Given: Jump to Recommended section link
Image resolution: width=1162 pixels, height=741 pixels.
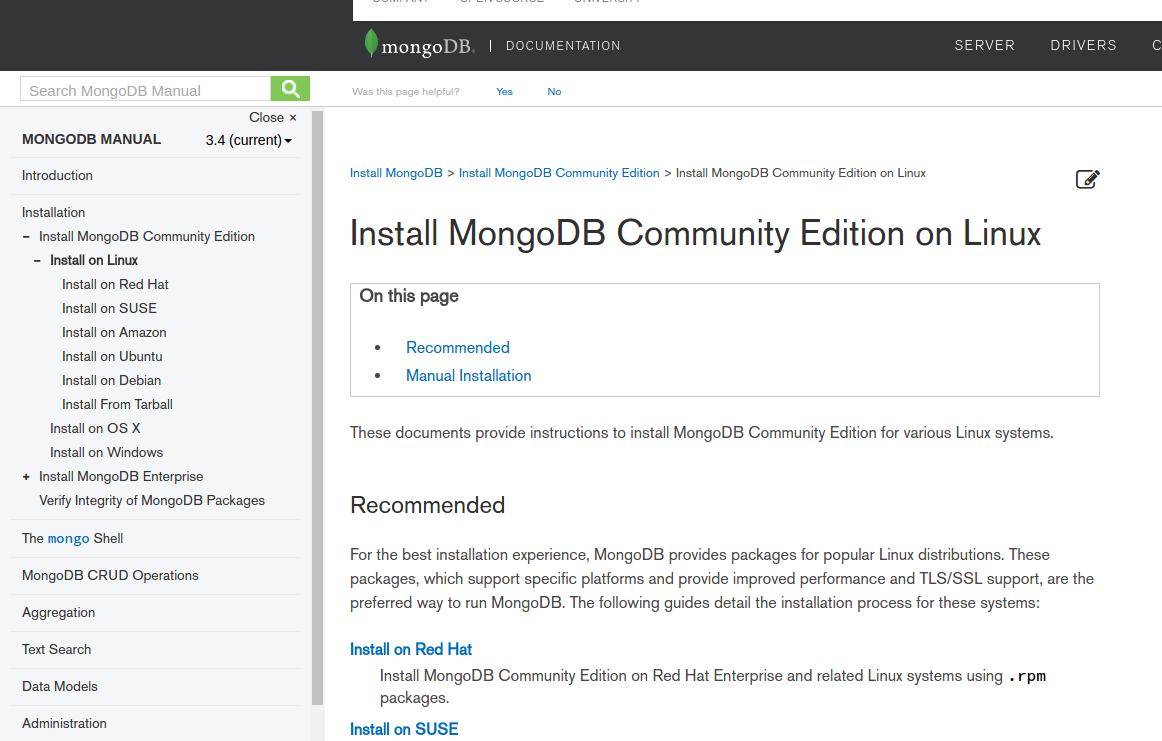Looking at the screenshot, I should coord(457,348).
